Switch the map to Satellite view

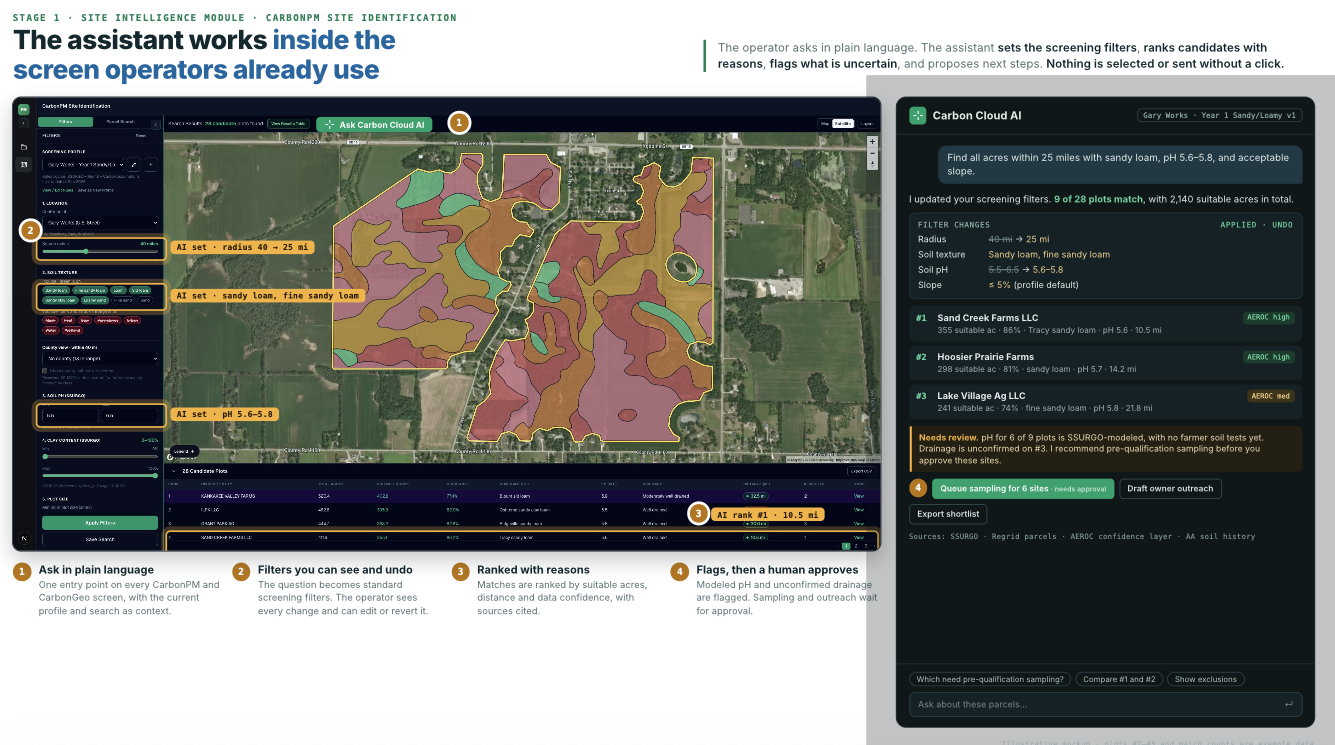click(843, 124)
